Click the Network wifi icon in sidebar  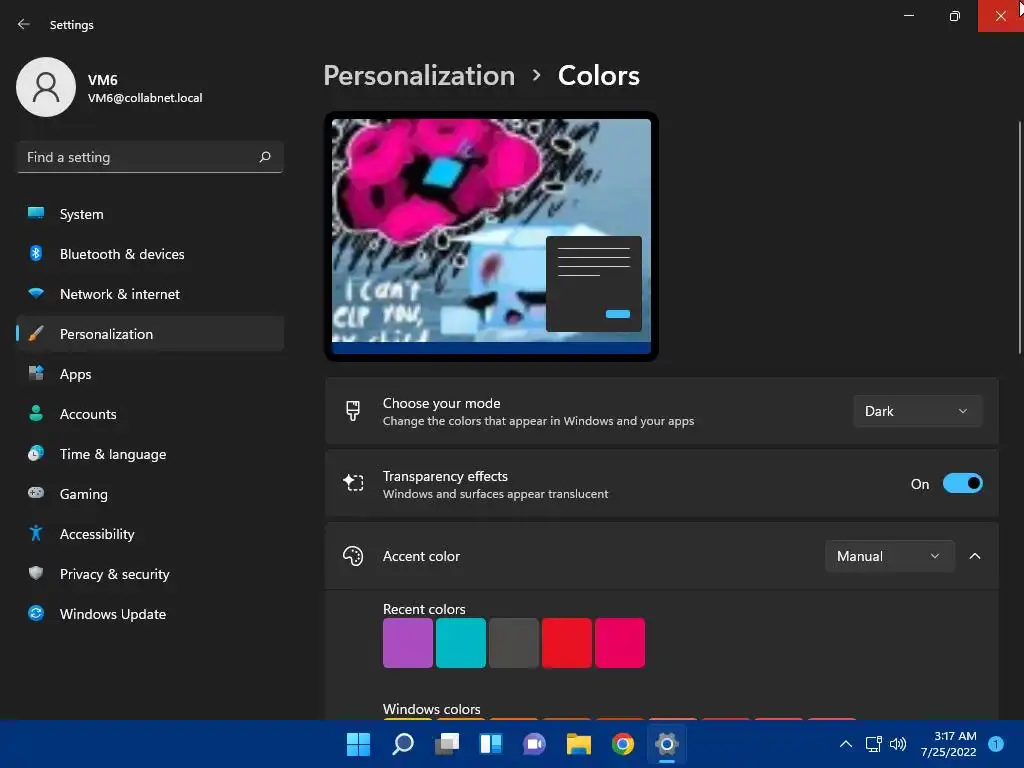coord(36,293)
